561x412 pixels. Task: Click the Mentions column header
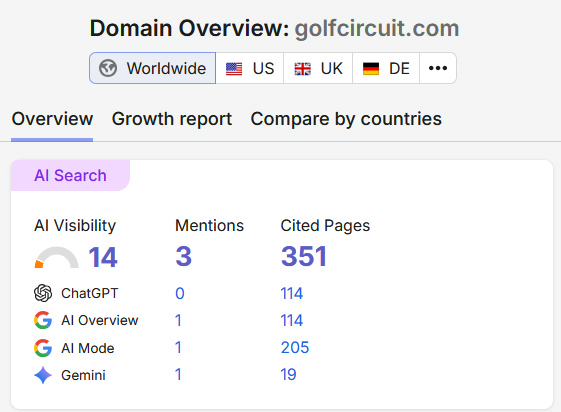pyautogui.click(x=209, y=226)
